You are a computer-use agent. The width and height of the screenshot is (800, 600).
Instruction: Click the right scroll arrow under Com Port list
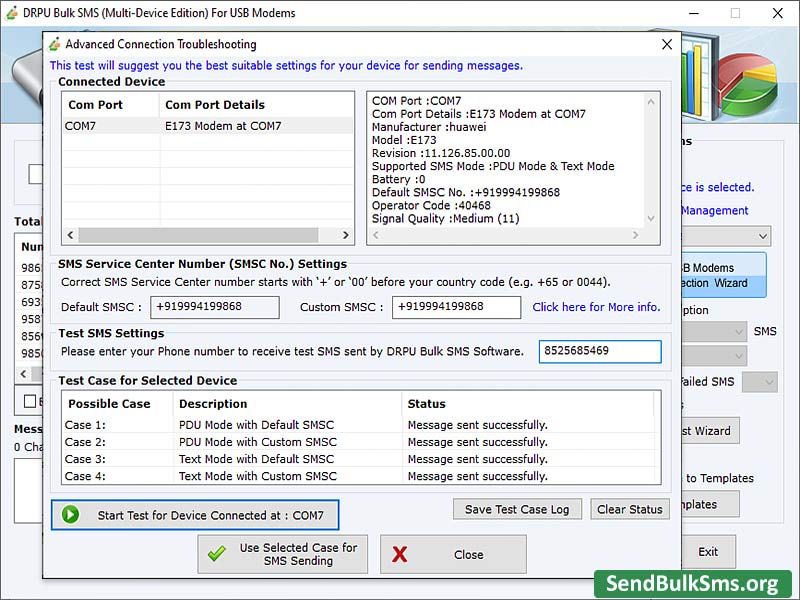click(x=346, y=235)
